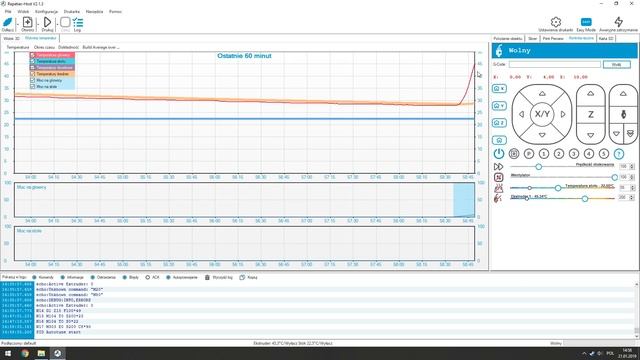Open the Drukarka menu
Viewport: 640px width, 360px height.
71,11
